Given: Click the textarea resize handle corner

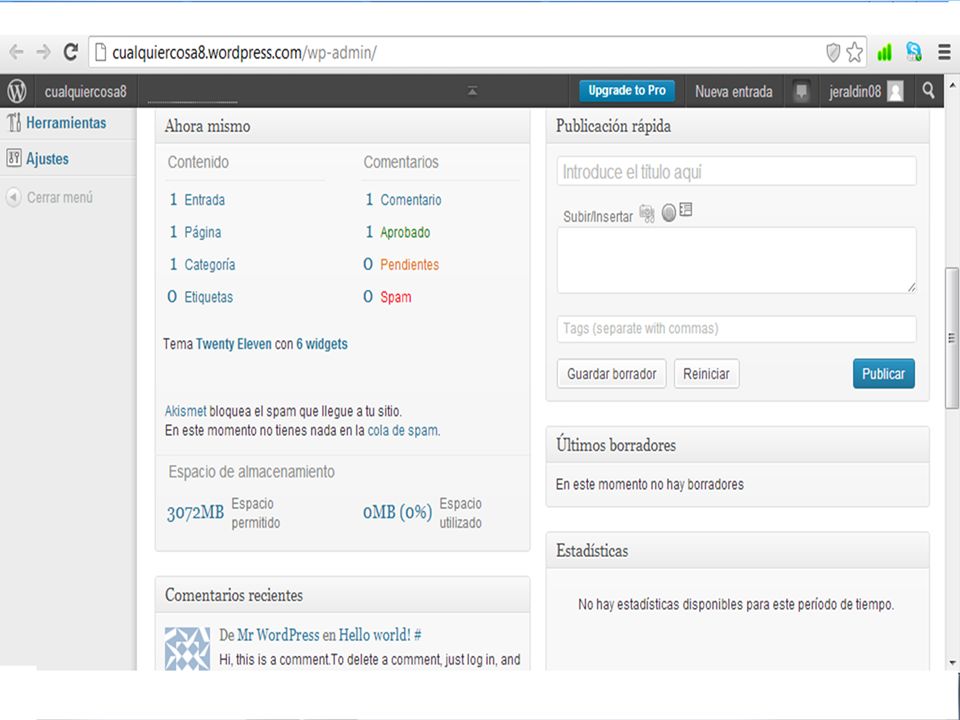Looking at the screenshot, I should (911, 288).
